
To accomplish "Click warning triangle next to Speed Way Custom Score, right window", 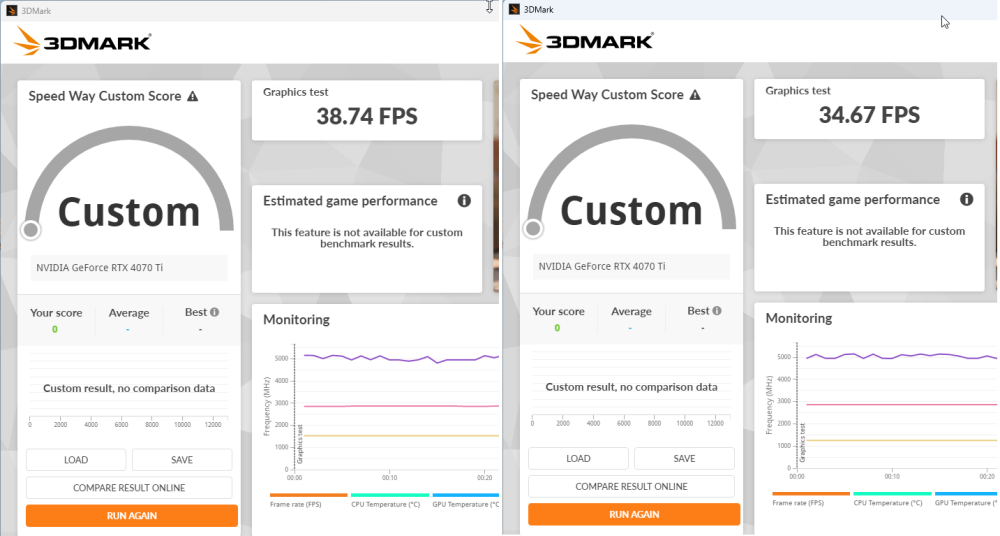I will click(x=695, y=95).
